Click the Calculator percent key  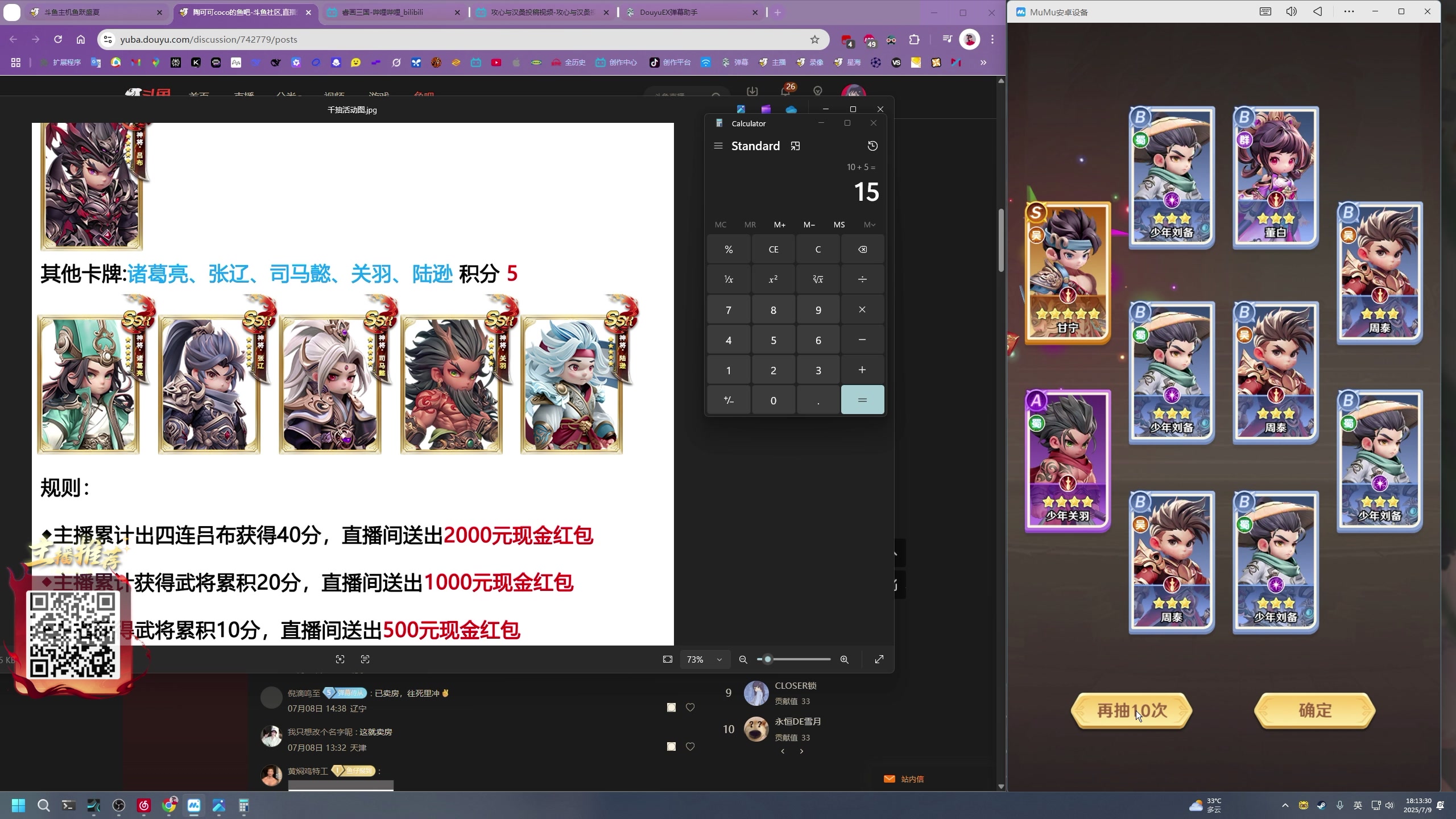729,249
